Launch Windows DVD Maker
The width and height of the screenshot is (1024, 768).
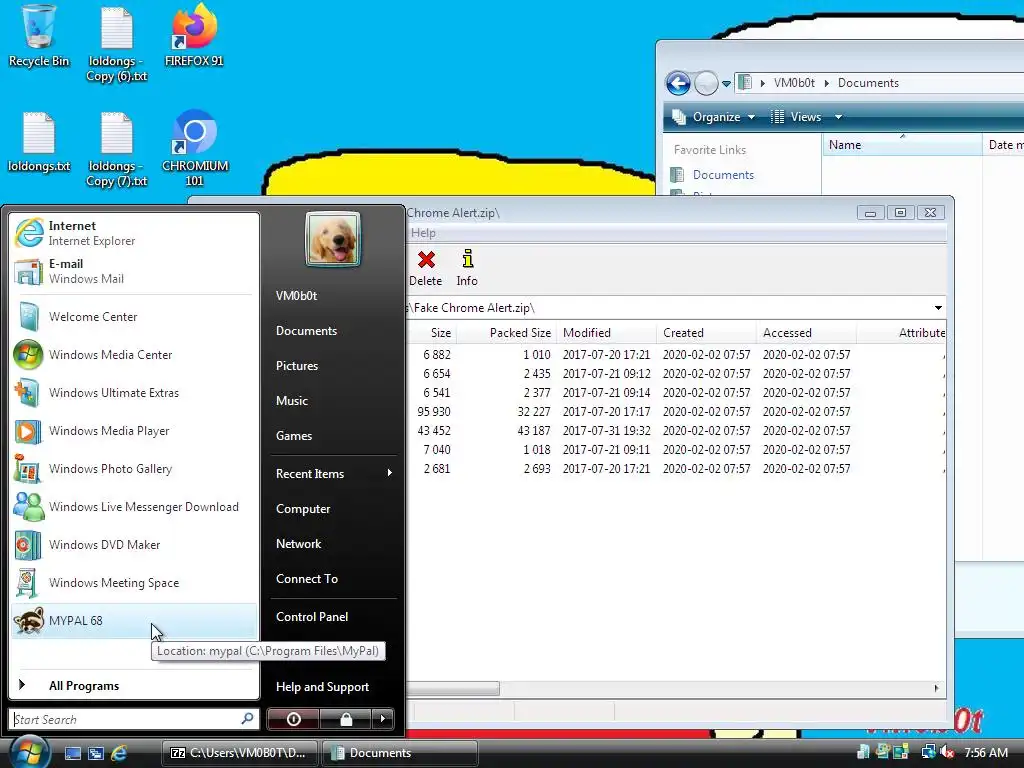(134, 545)
